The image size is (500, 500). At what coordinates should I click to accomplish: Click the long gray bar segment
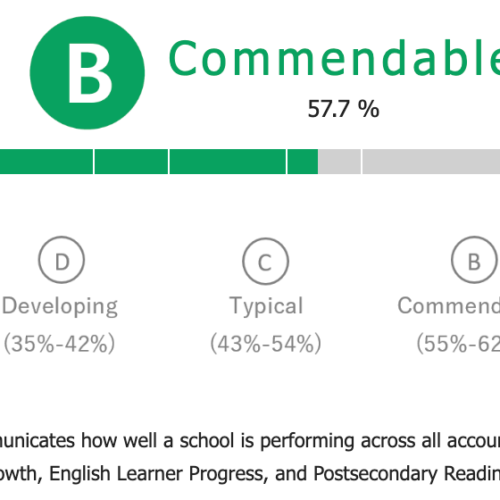point(431,161)
